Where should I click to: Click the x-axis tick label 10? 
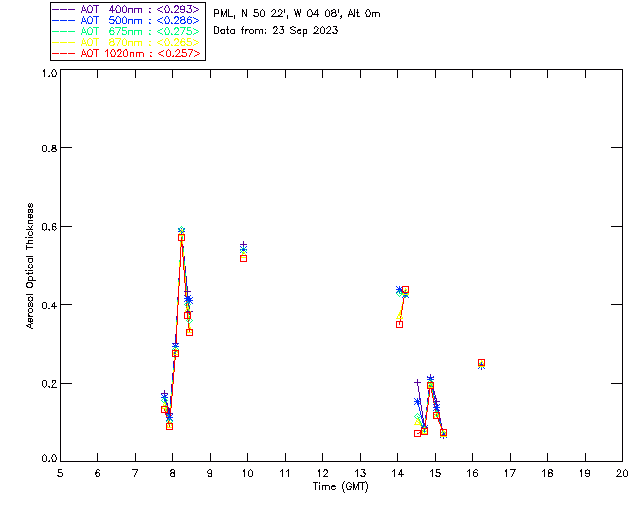[247, 473]
